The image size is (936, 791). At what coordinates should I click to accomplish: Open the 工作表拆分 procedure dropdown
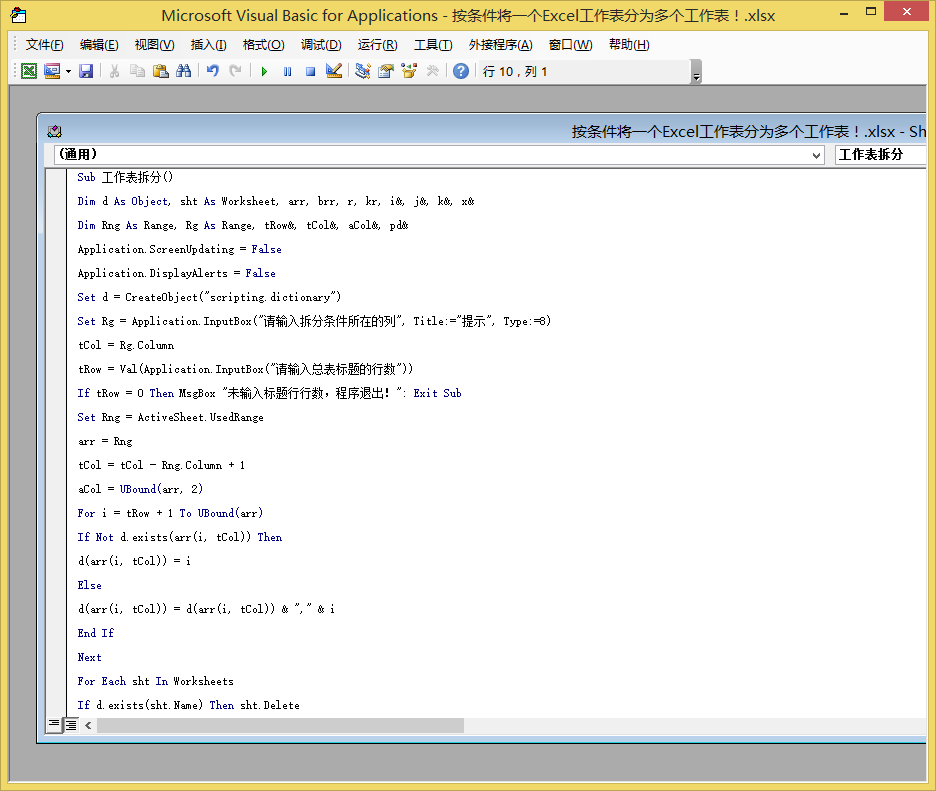pyautogui.click(x=880, y=155)
